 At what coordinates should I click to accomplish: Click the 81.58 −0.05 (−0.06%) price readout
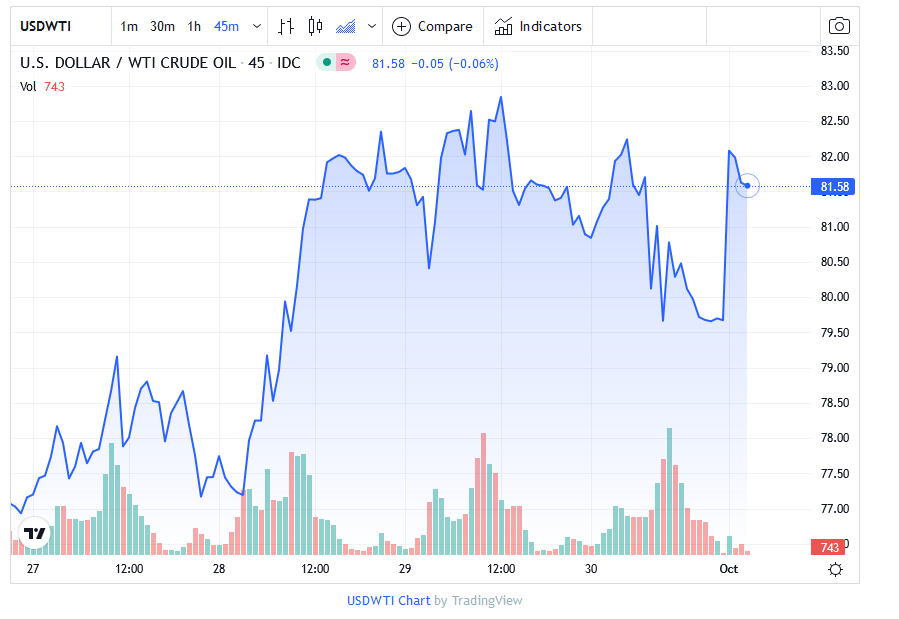click(x=435, y=64)
